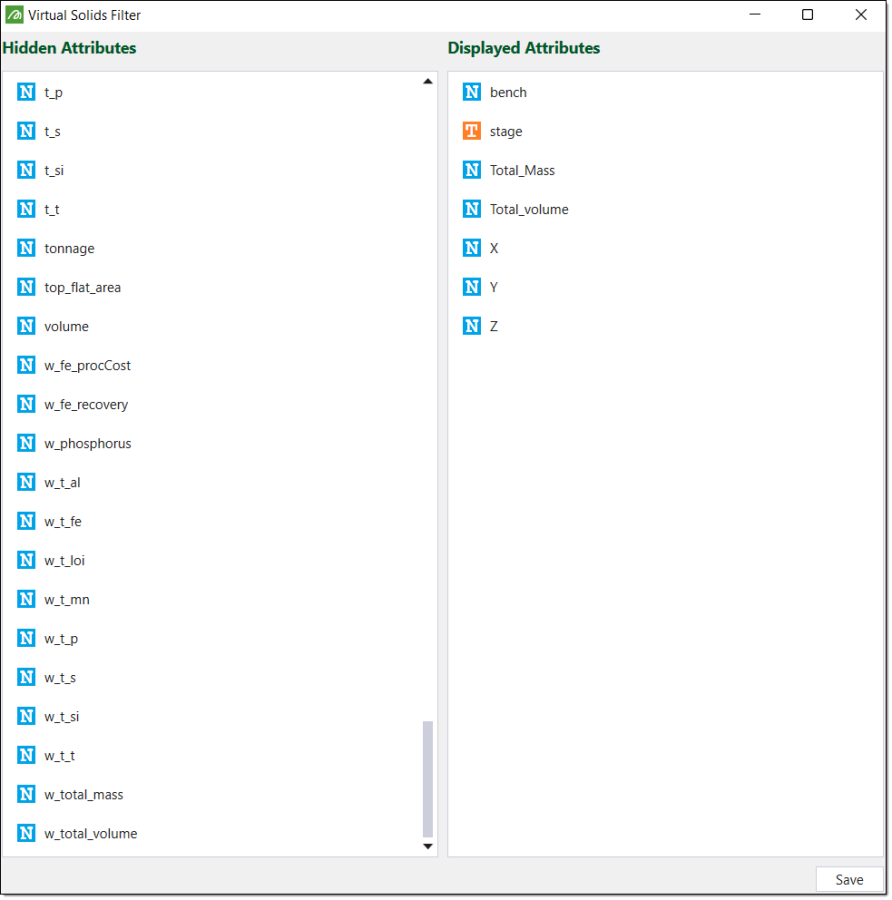Select the X displayed attribute
This screenshot has width=892, height=900.
(494, 249)
